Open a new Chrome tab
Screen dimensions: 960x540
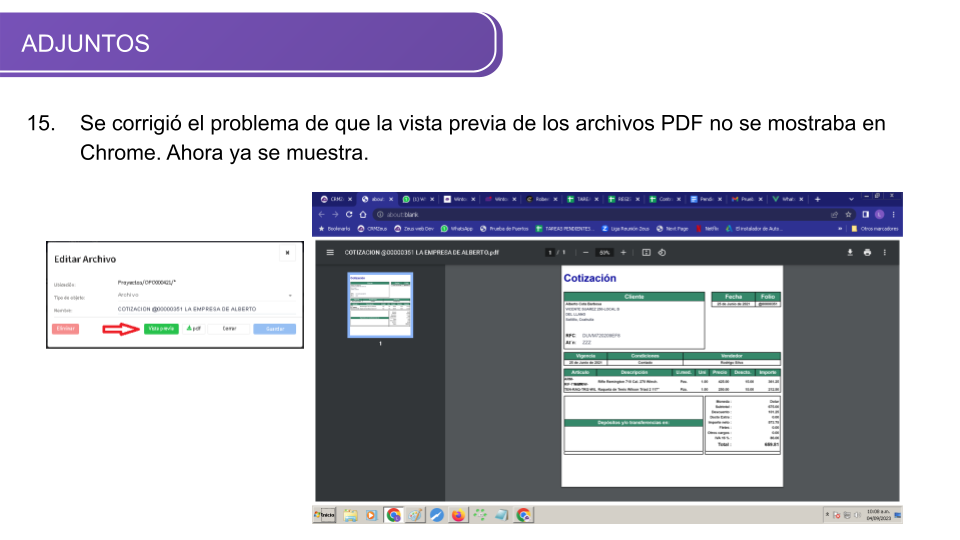[817, 199]
